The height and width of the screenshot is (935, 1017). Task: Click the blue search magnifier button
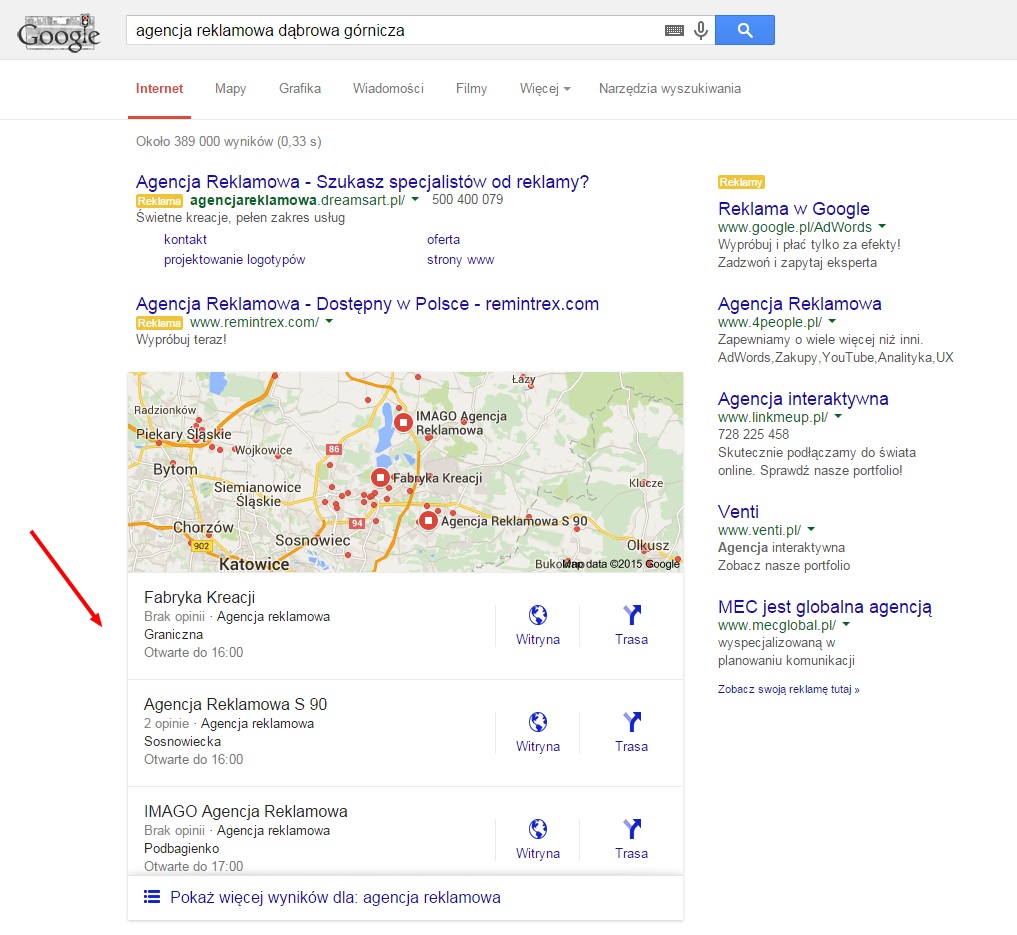click(745, 30)
